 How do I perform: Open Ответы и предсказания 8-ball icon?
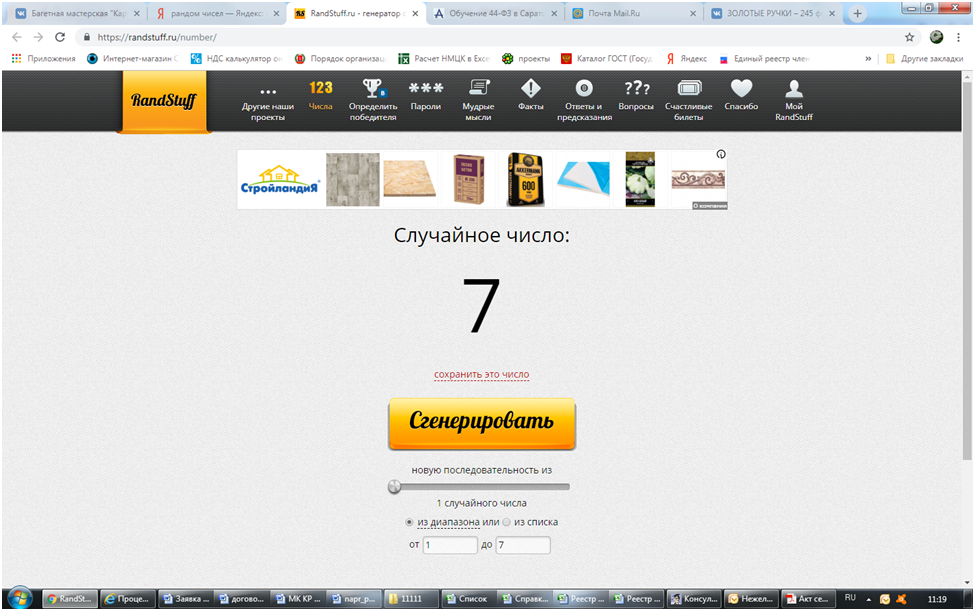[584, 89]
